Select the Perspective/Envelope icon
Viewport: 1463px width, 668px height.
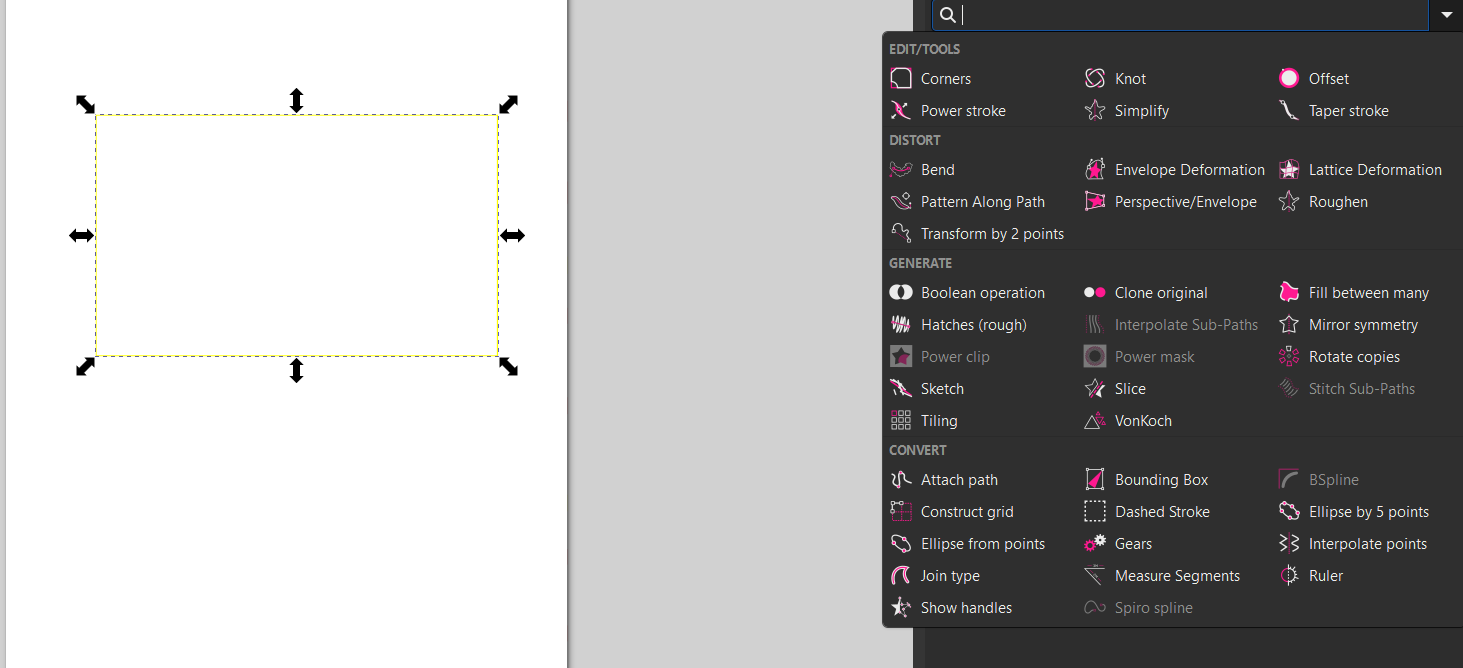tap(1095, 202)
